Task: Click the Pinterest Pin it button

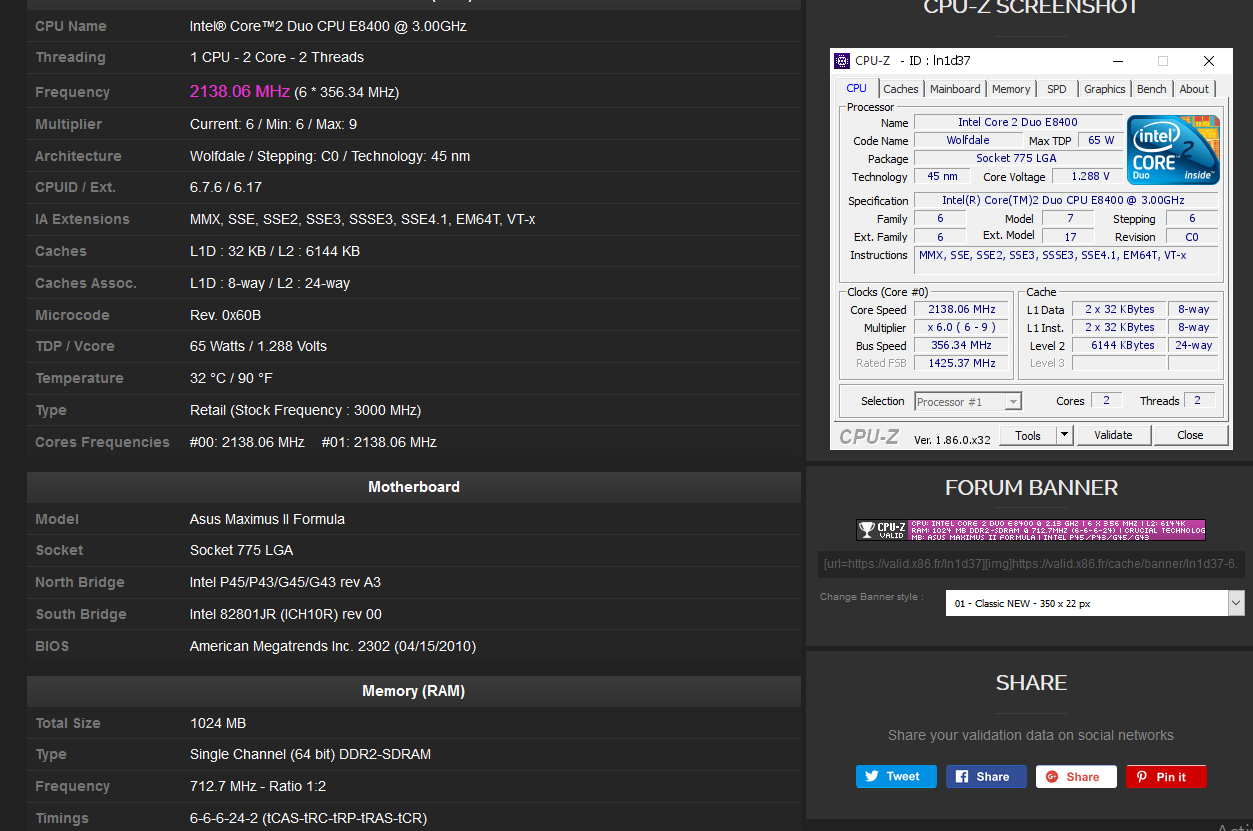Action: (x=1166, y=776)
